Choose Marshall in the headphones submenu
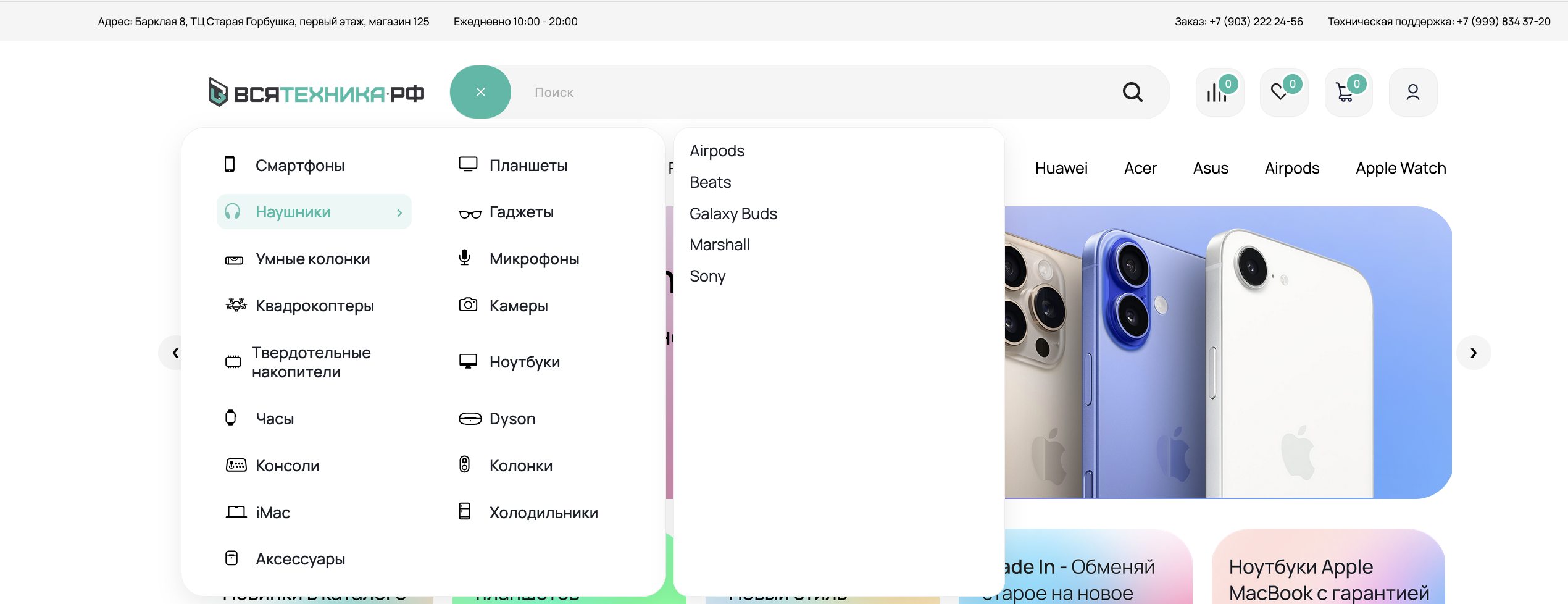Viewport: 1568px width, 604px height. pos(720,245)
